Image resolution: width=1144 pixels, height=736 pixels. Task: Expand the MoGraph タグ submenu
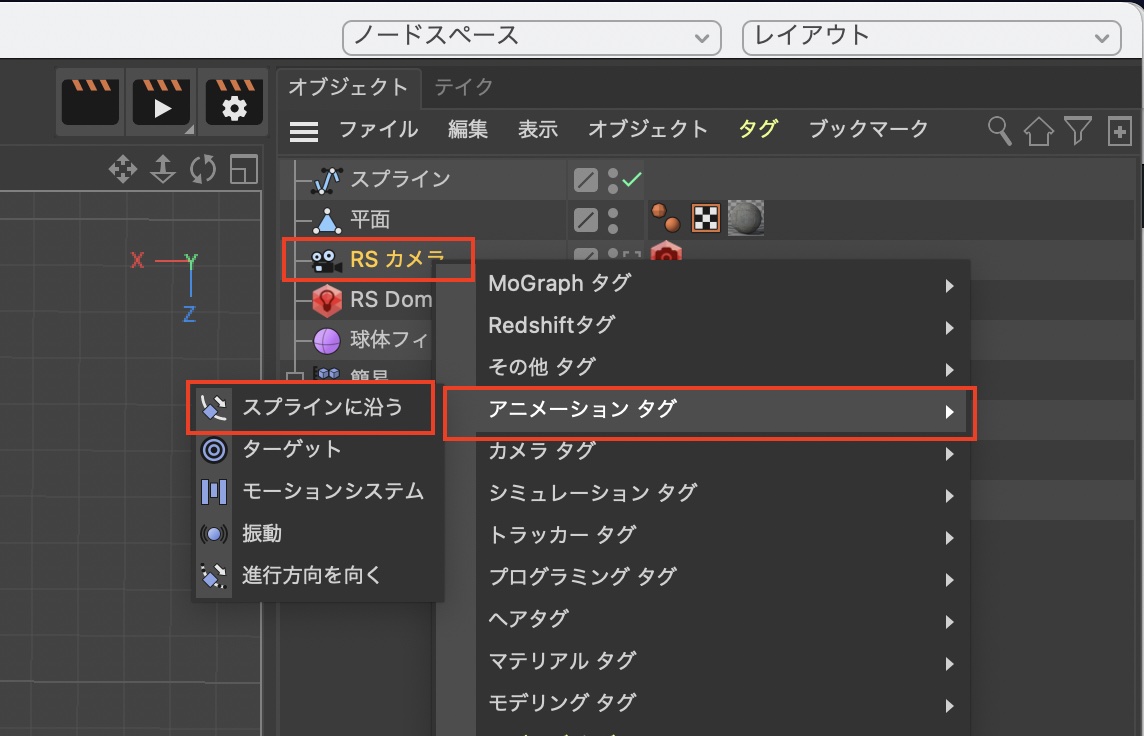[x=718, y=284]
